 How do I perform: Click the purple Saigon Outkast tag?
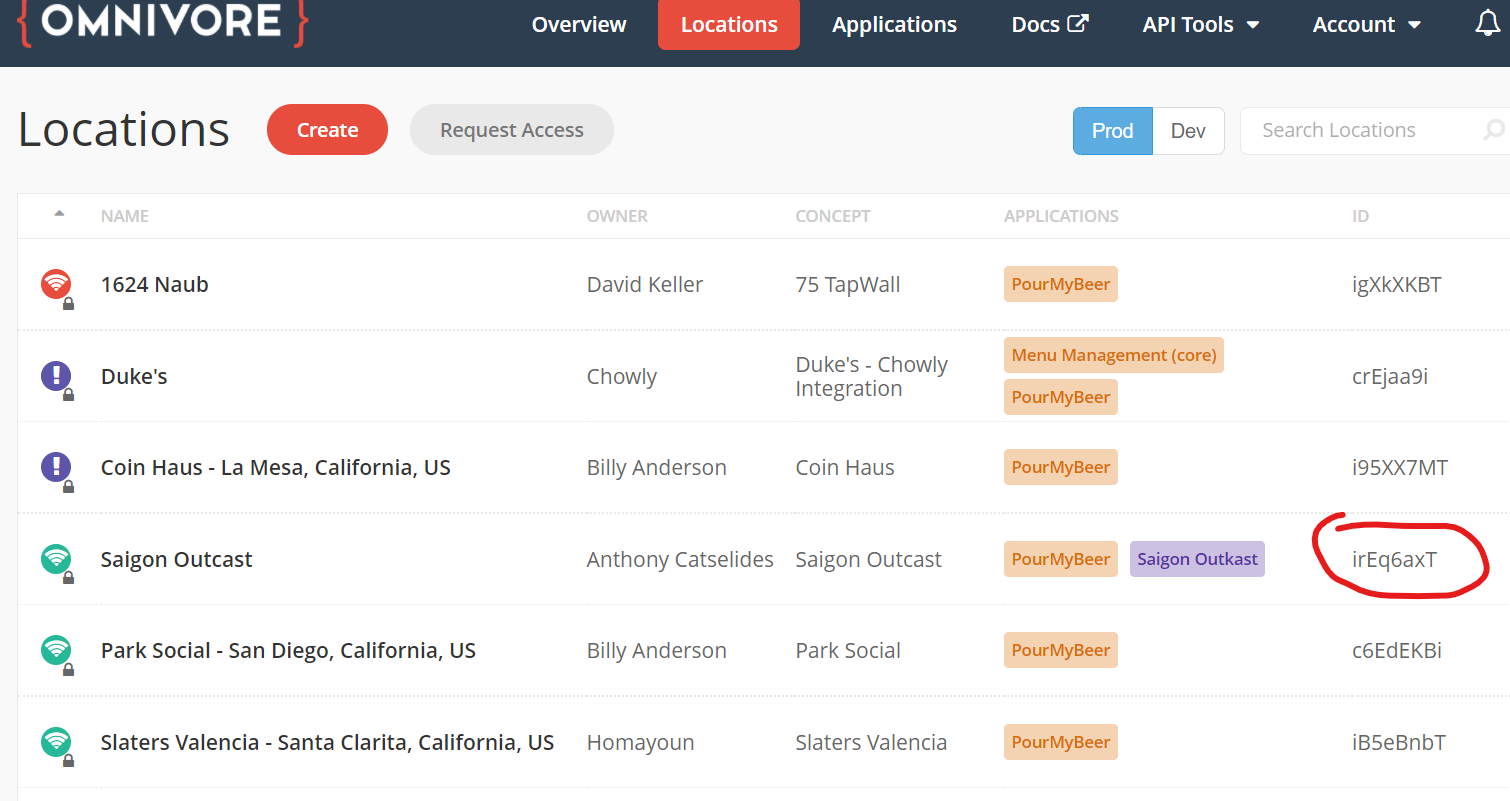tap(1197, 559)
